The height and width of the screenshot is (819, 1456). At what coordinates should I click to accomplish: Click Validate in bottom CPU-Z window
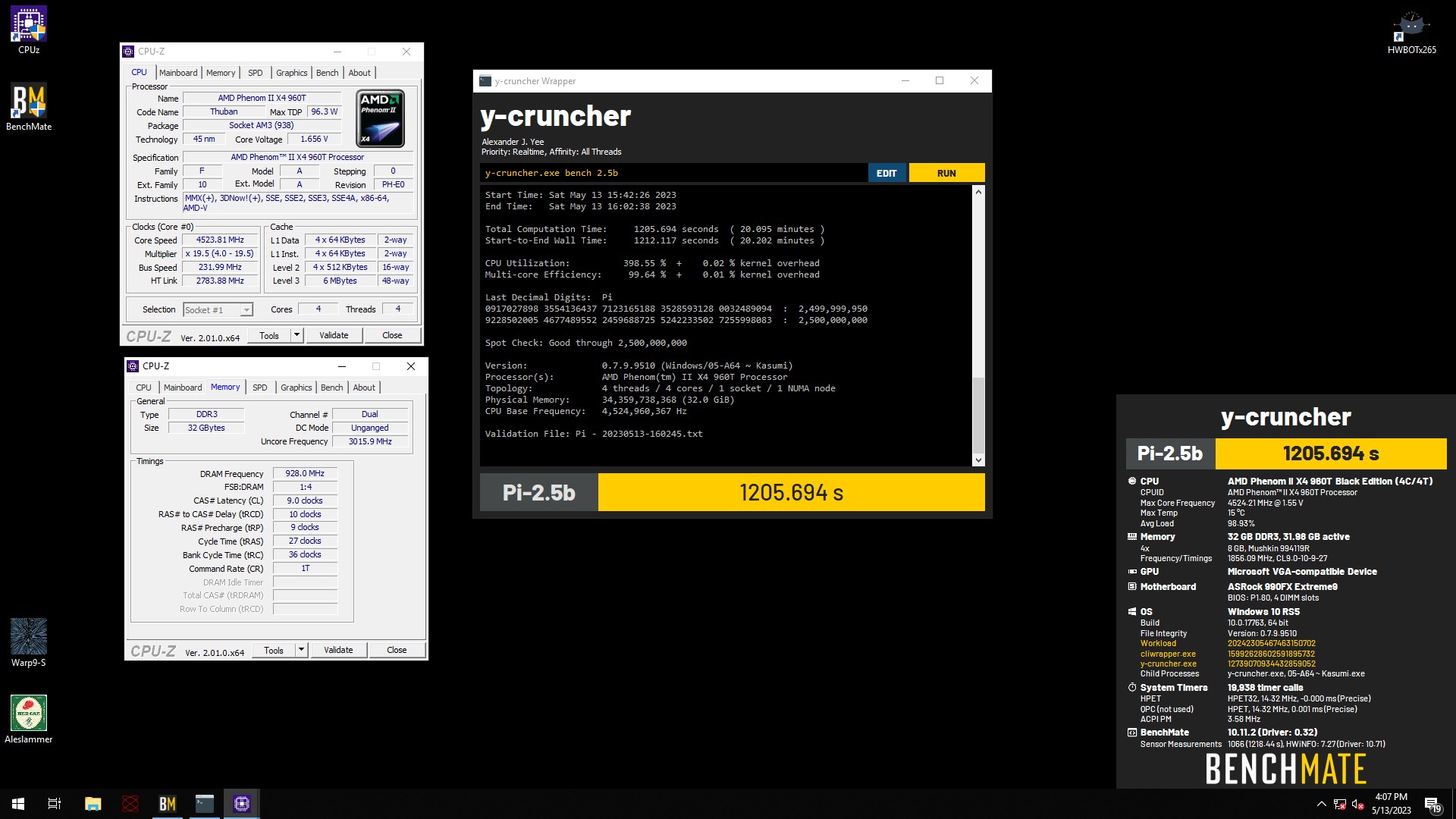point(338,650)
